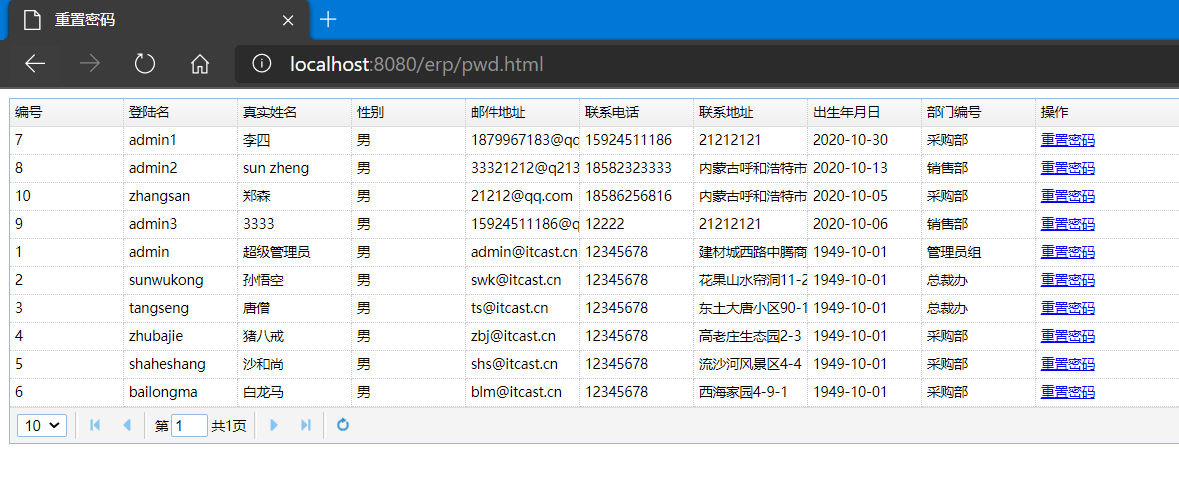This screenshot has height=496, width=1179.
Task: Jump to last page in pager
Action: click(305, 425)
